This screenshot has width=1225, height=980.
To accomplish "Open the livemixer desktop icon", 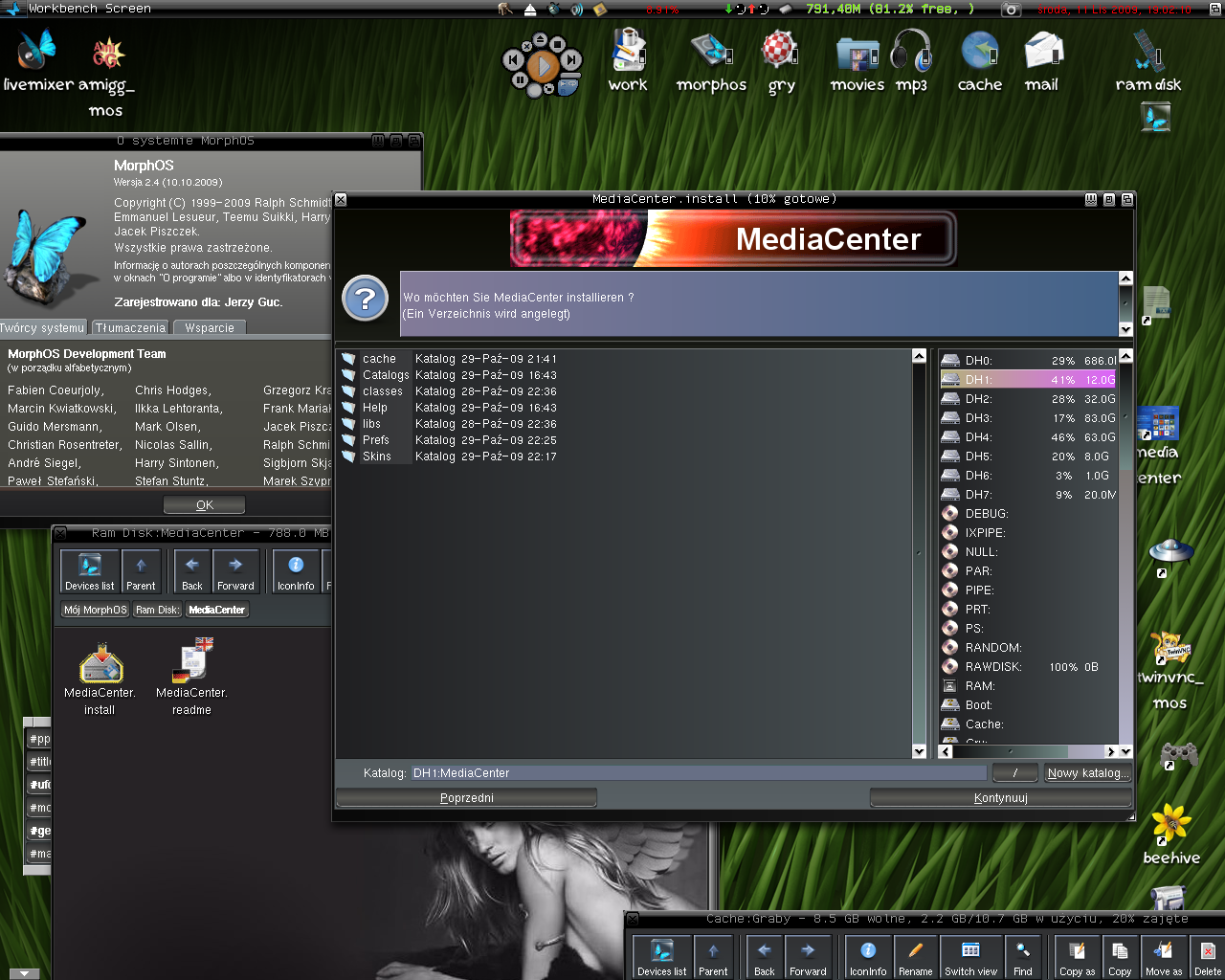I will [38, 61].
